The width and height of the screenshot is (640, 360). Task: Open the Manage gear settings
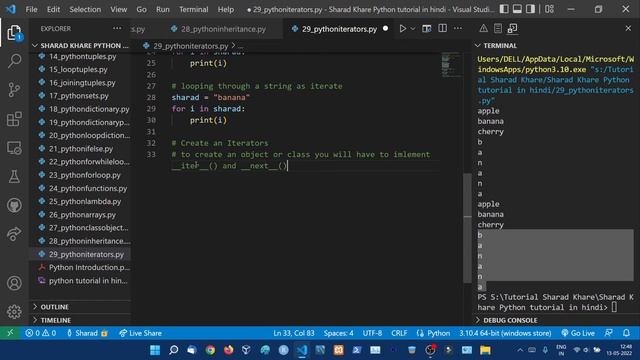click(x=14, y=311)
